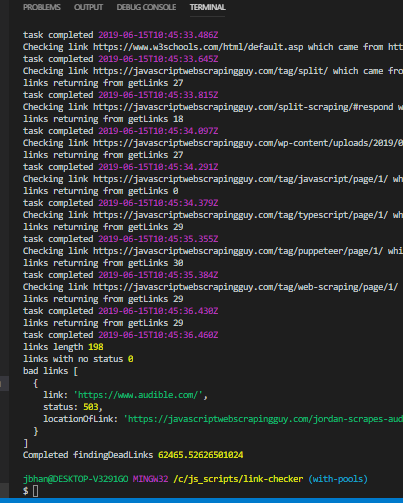The width and height of the screenshot is (403, 503).
Task: Click the (with-pools) branch name
Action: click(338, 479)
